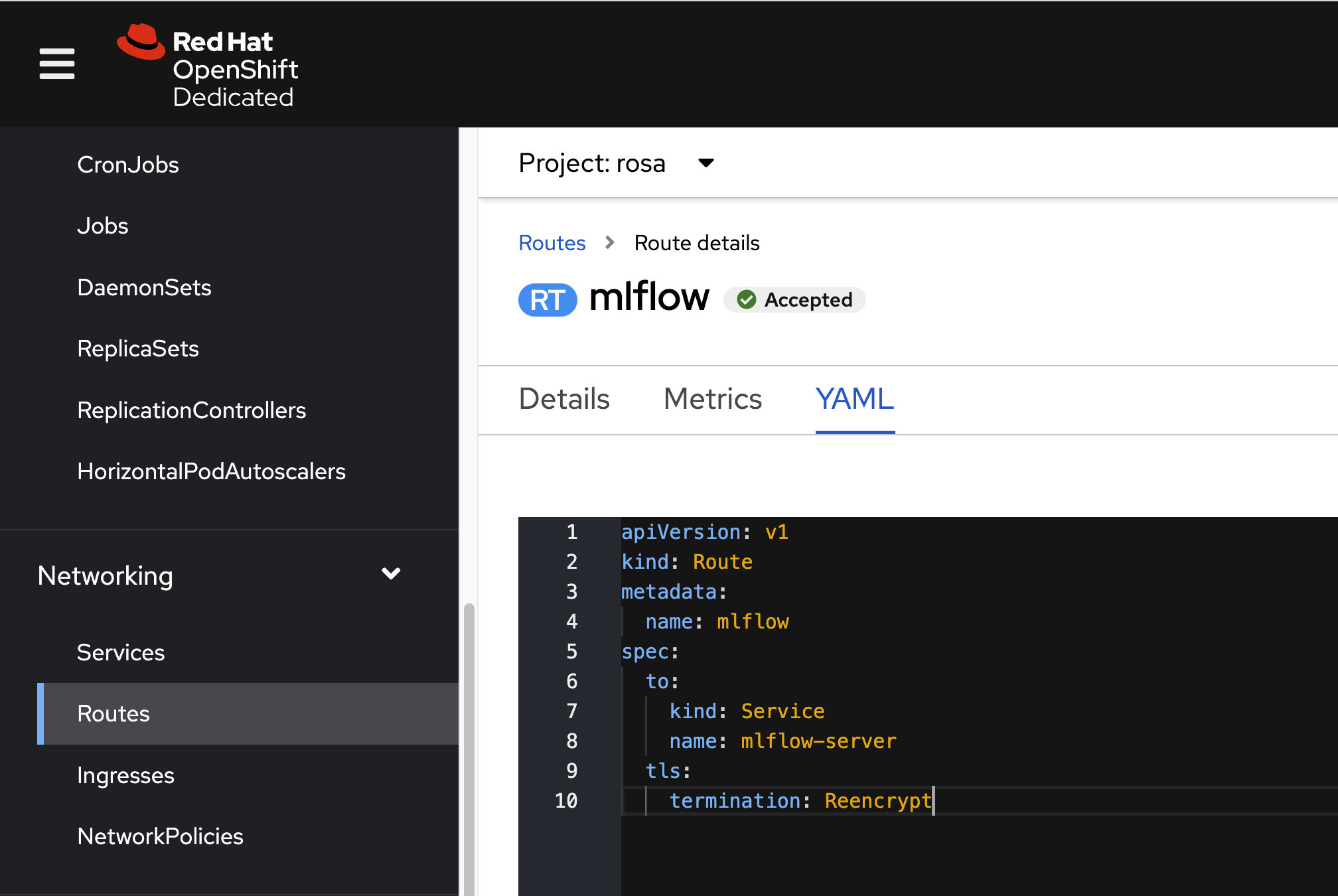Image resolution: width=1338 pixels, height=896 pixels.
Task: Open HorizontalPodAutoscalers in the sidebar
Action: pos(211,471)
